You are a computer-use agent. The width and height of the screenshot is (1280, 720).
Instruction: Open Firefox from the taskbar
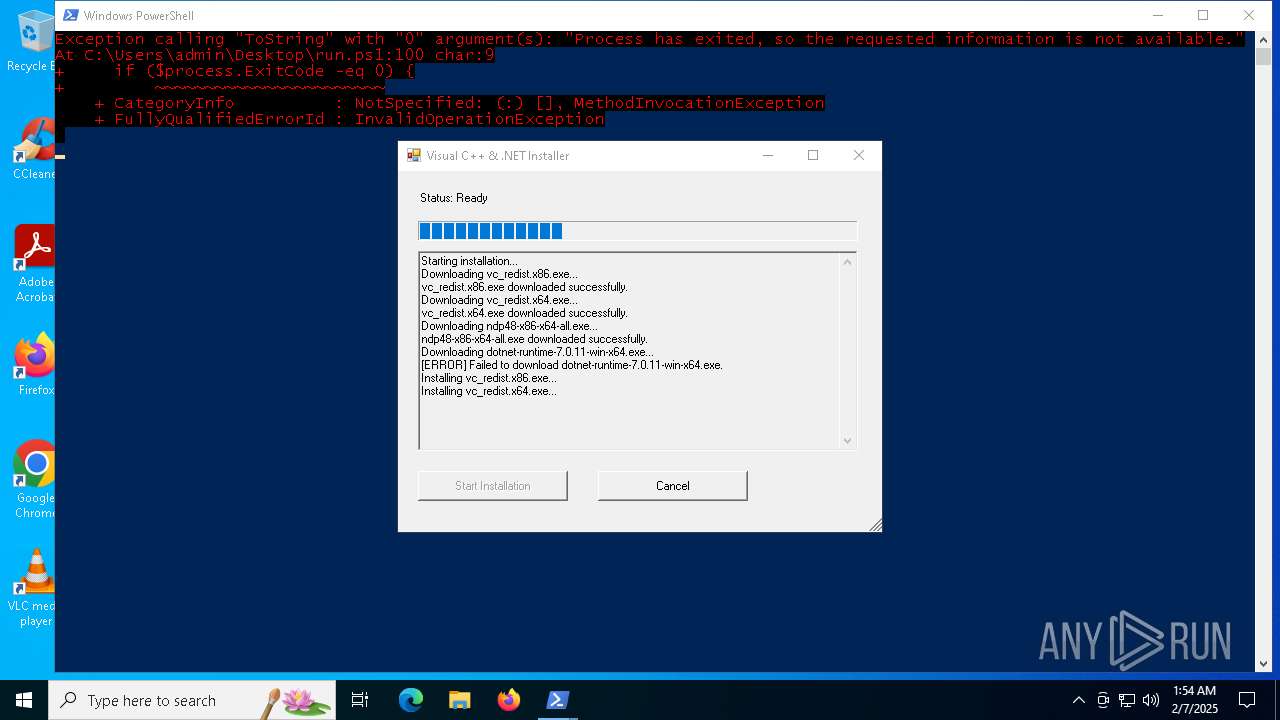tap(509, 700)
